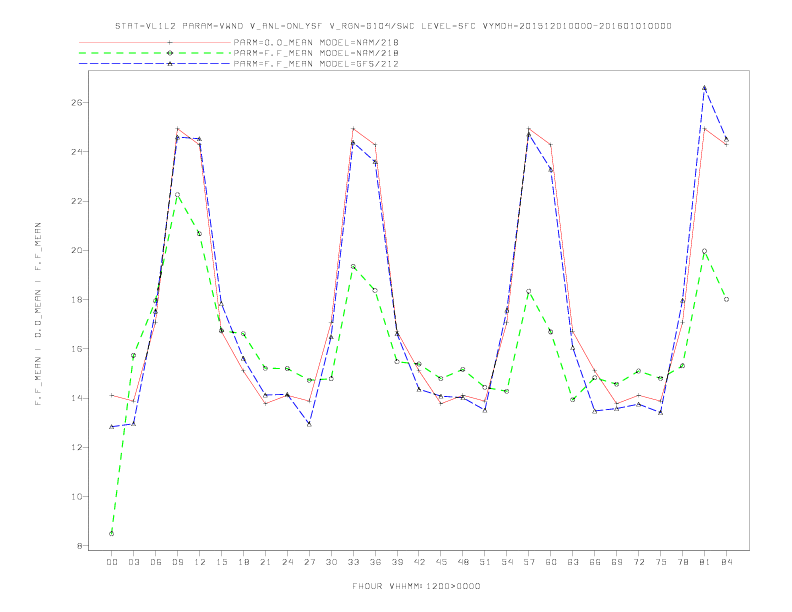Click x-axis forecast hour label 60
The image size is (792, 612).
(551, 562)
